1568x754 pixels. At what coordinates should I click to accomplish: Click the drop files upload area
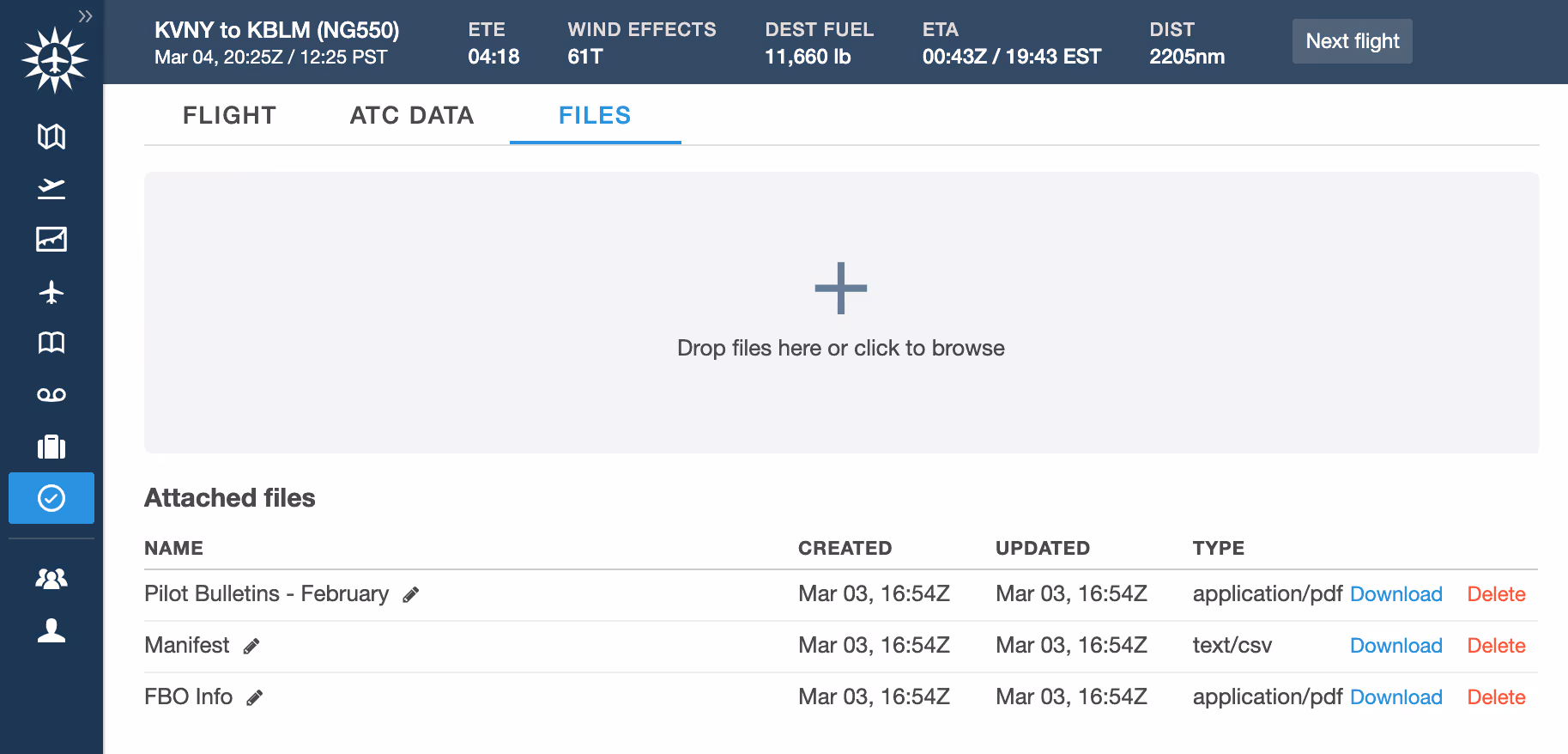(841, 313)
